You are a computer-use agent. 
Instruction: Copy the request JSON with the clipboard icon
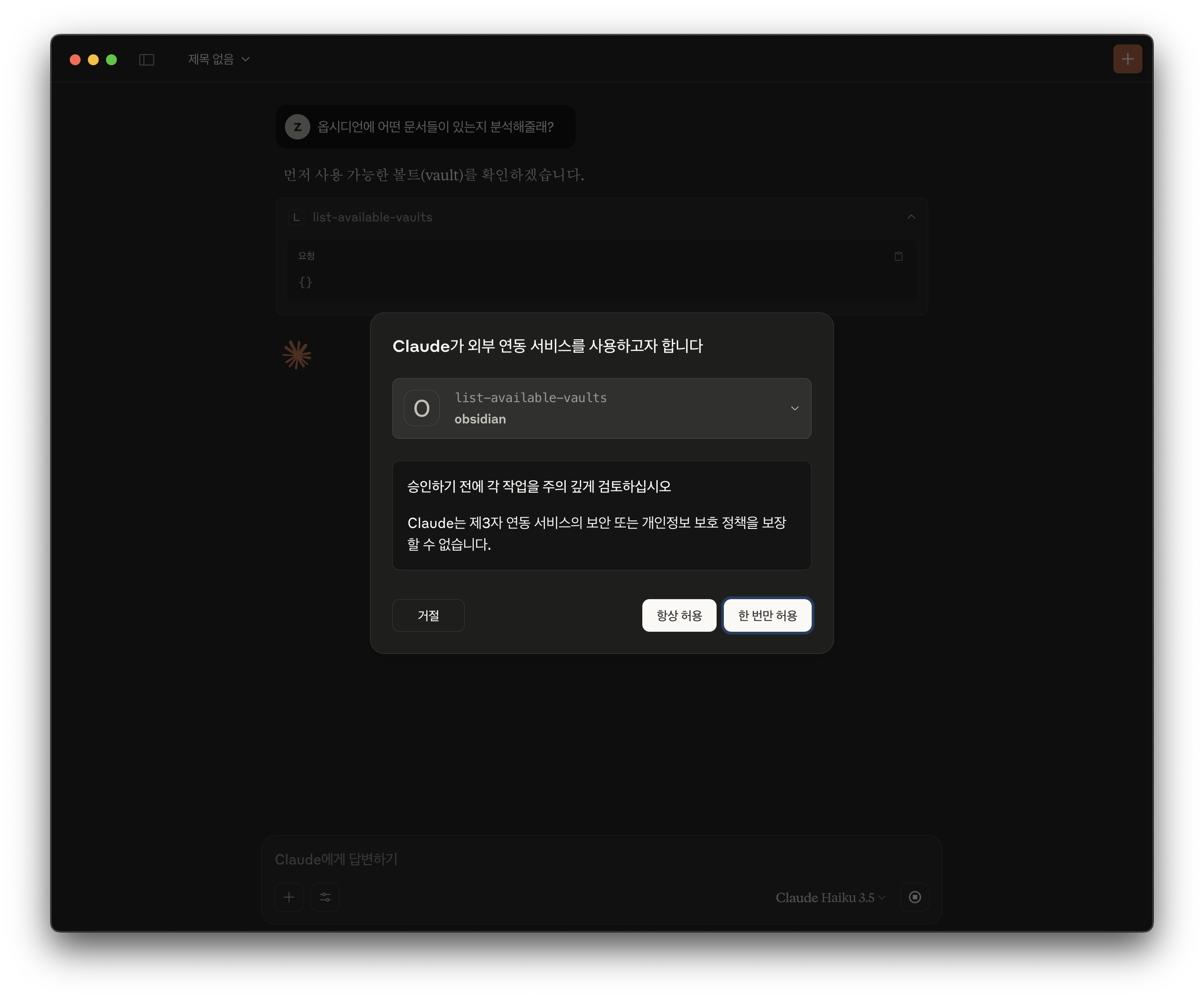coord(898,256)
